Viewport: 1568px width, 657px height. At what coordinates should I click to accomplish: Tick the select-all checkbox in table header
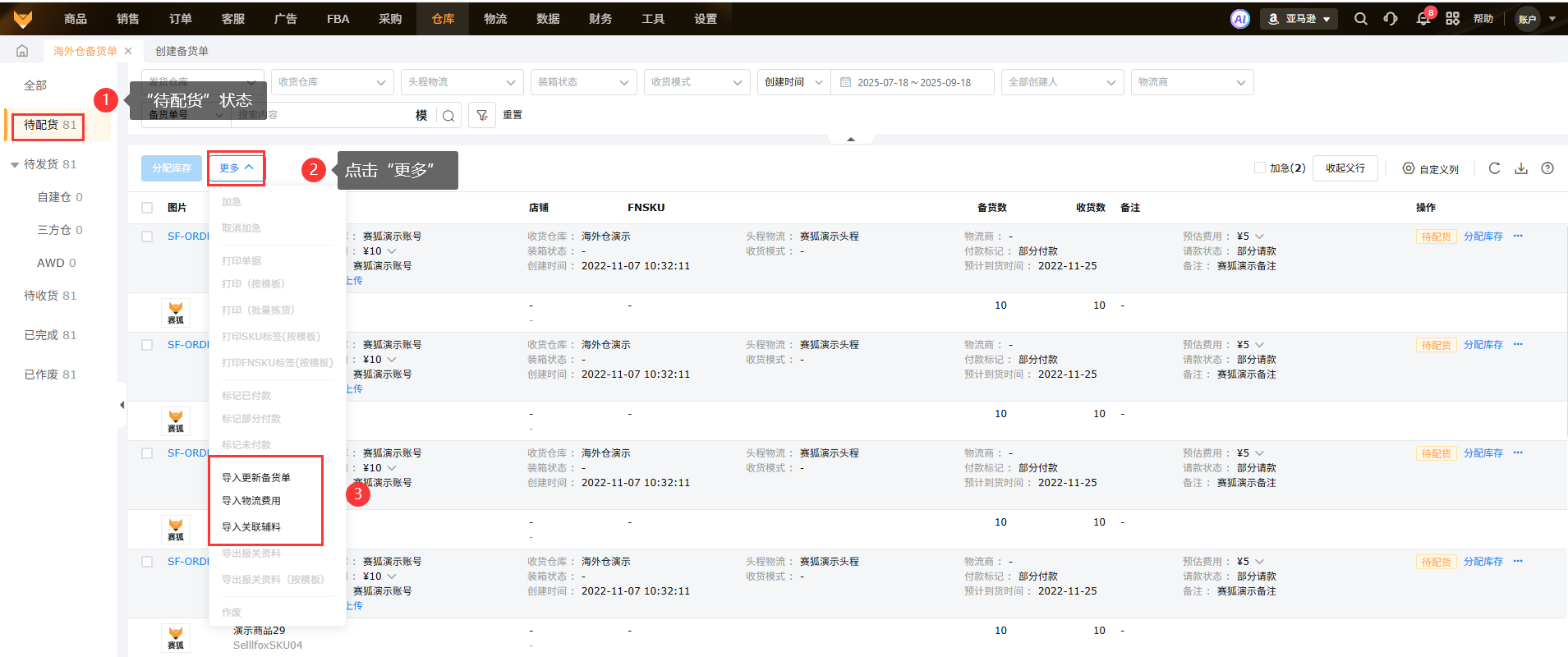click(147, 208)
